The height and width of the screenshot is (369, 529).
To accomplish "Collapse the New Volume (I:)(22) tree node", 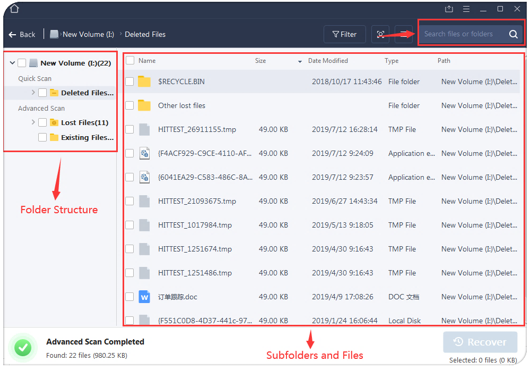I will coord(12,63).
